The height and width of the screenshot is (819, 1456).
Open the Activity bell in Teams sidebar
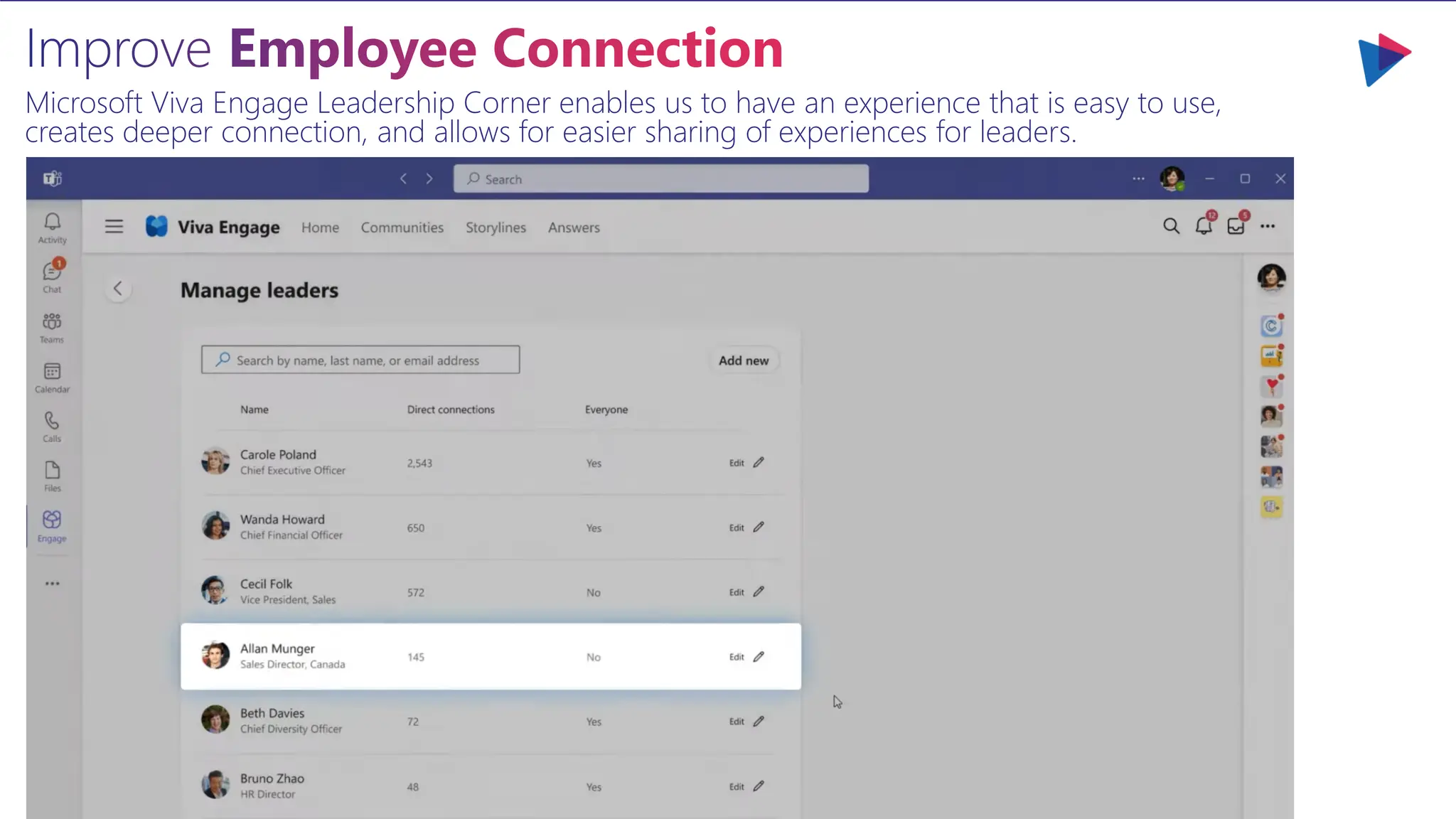[x=52, y=228]
